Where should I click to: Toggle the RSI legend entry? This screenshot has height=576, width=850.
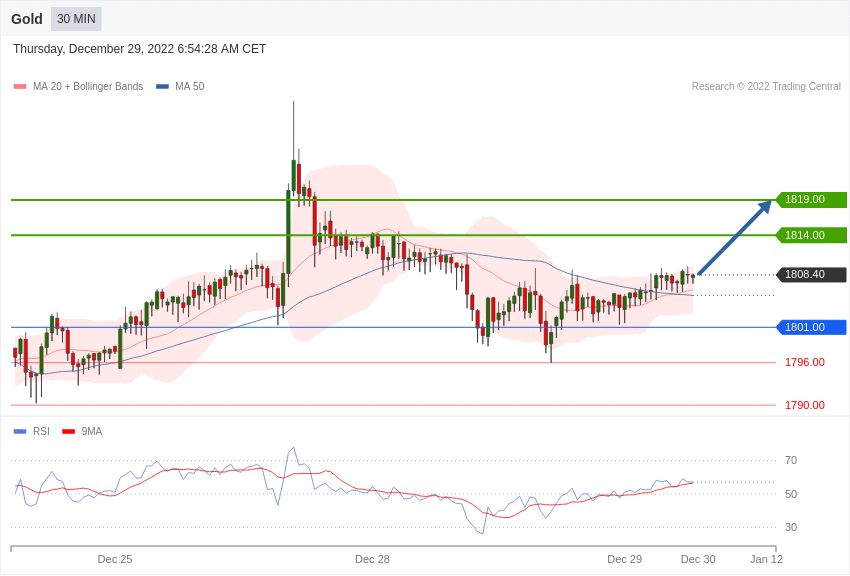pyautogui.click(x=31, y=431)
